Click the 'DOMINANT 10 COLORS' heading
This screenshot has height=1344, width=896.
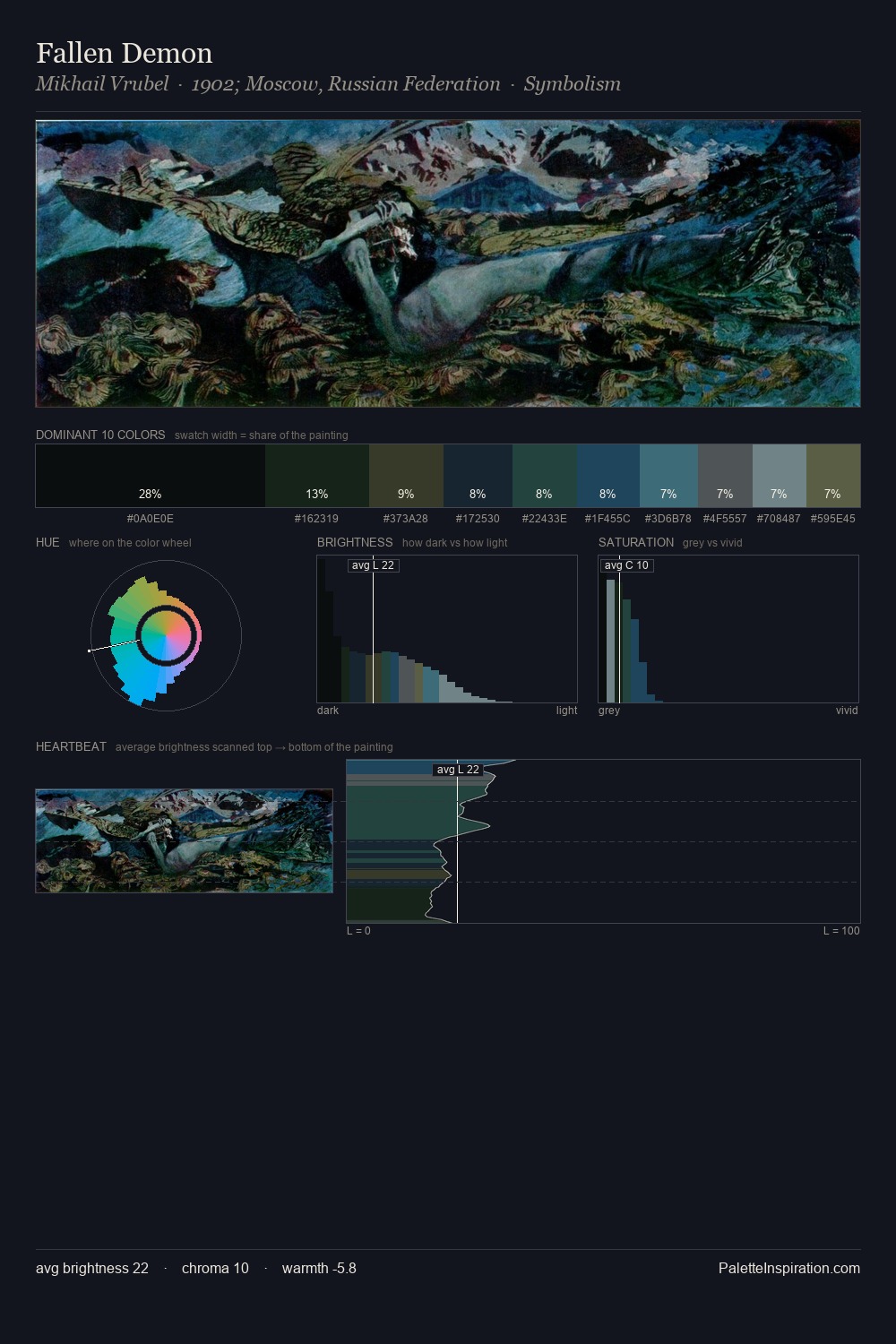(100, 435)
